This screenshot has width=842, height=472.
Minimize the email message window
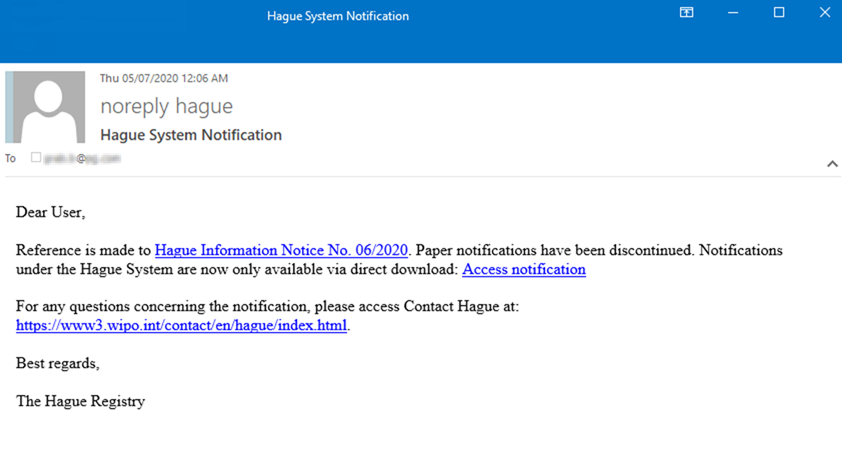point(733,13)
